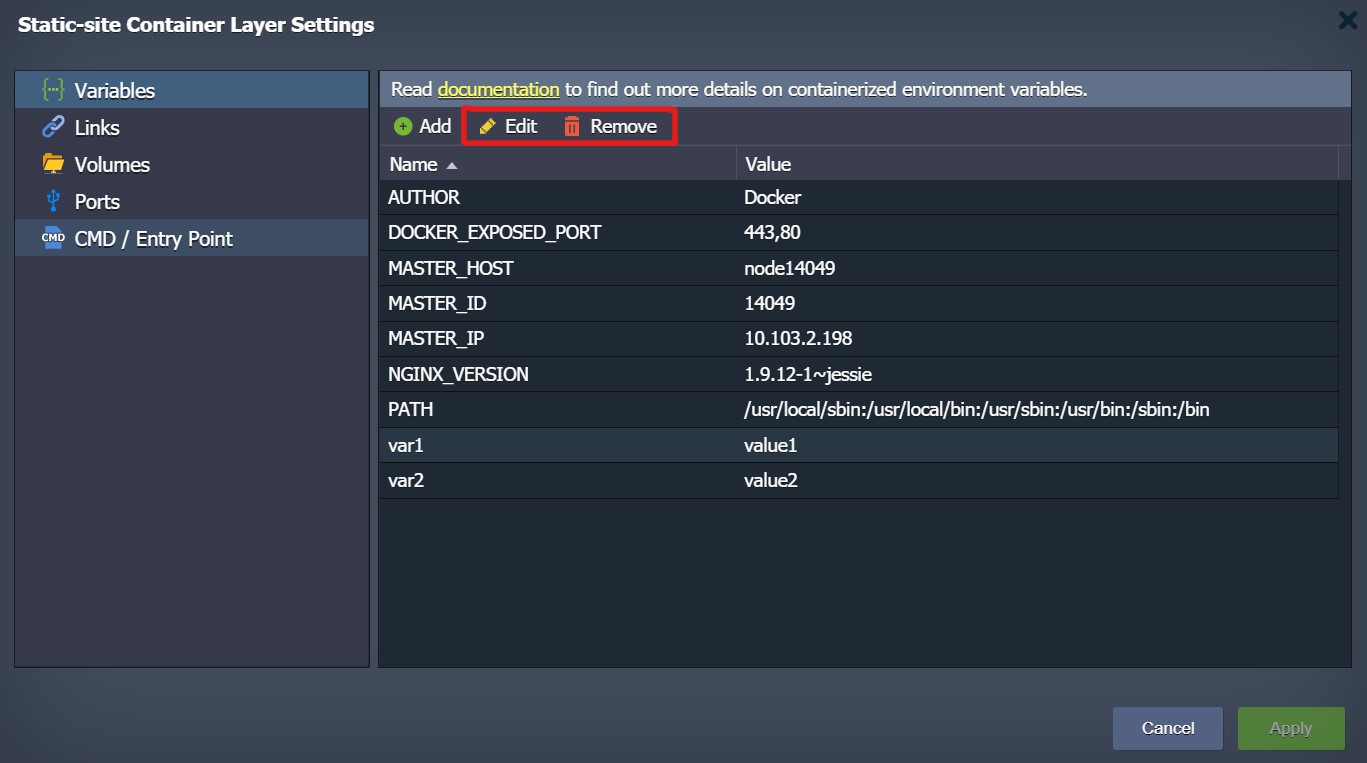
Task: Click the Remove trash icon
Action: [572, 126]
